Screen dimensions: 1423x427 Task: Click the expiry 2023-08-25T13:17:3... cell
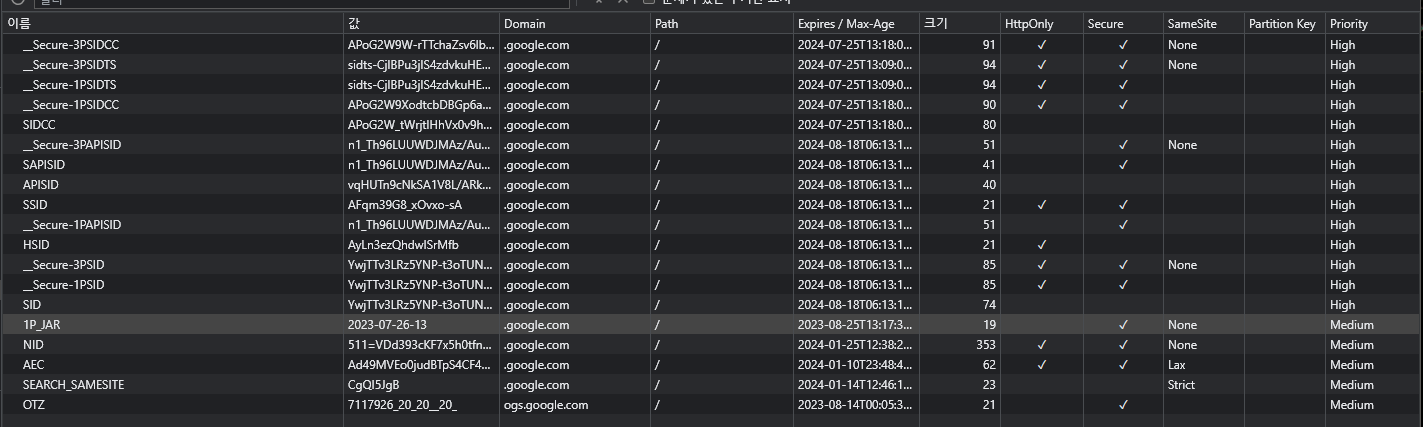pyautogui.click(x=855, y=325)
